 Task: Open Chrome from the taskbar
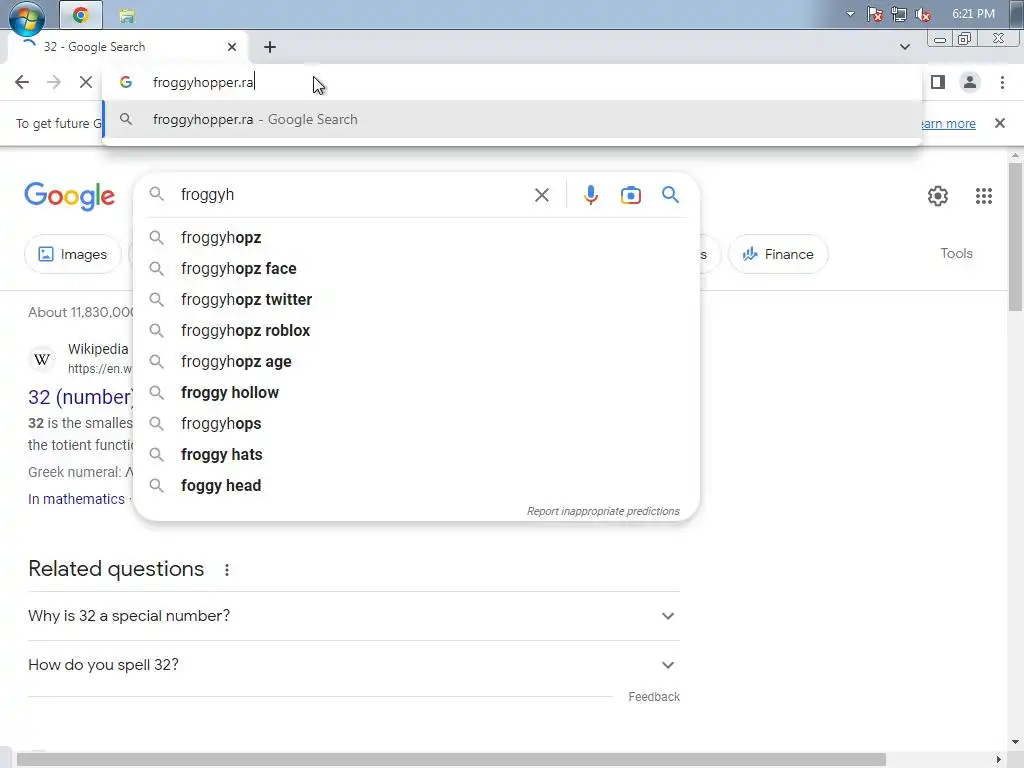[x=81, y=15]
